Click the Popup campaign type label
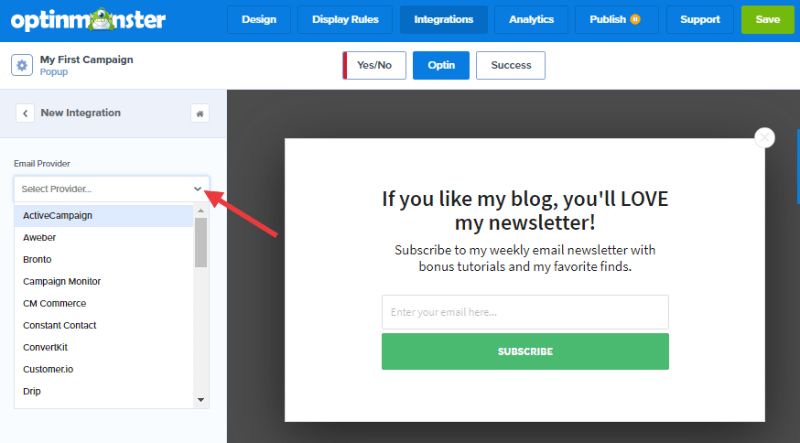 (54, 72)
